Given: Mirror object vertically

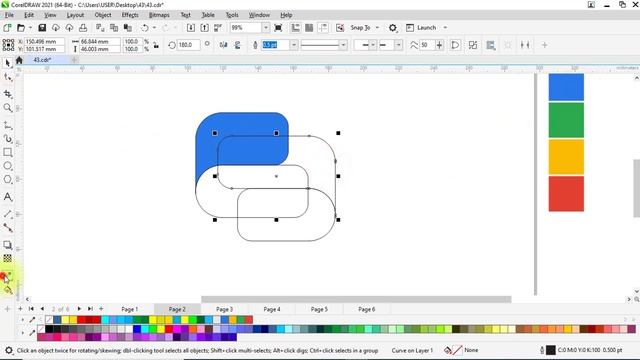Looking at the screenshot, I should (237, 45).
